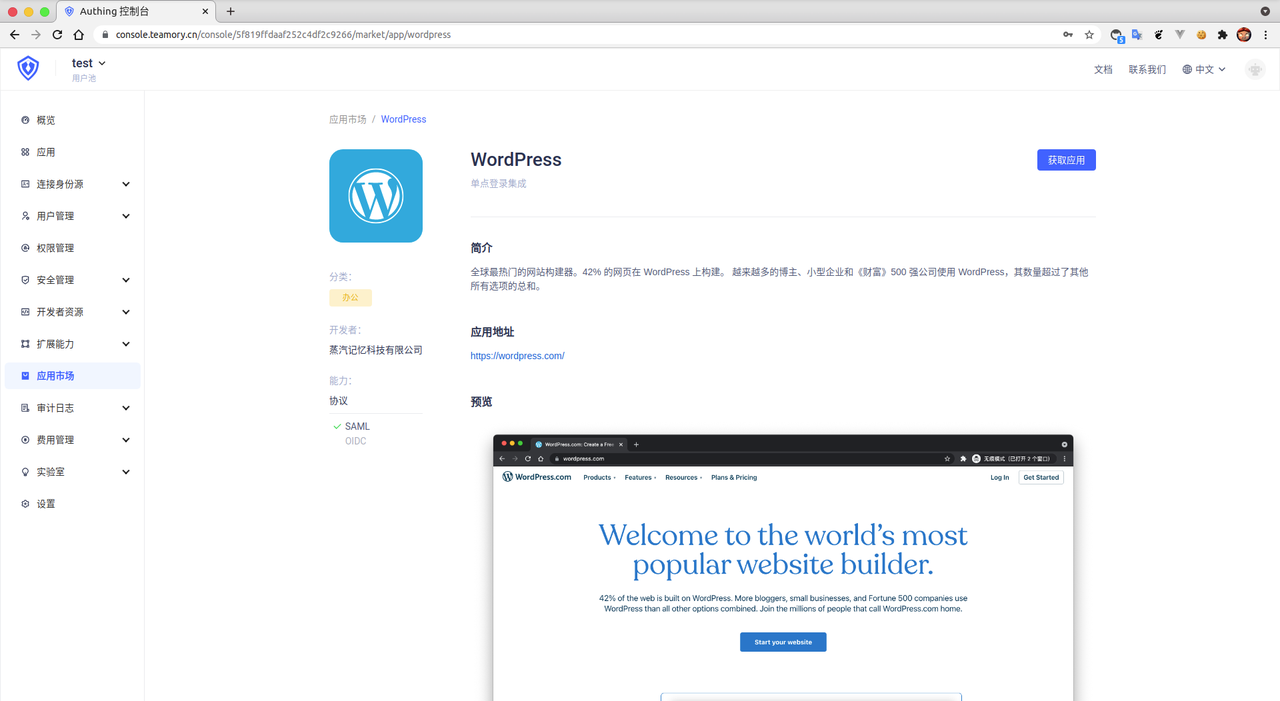
Task: Click the 蒸汽记忆科技有限公司 developer name
Action: [x=376, y=350]
